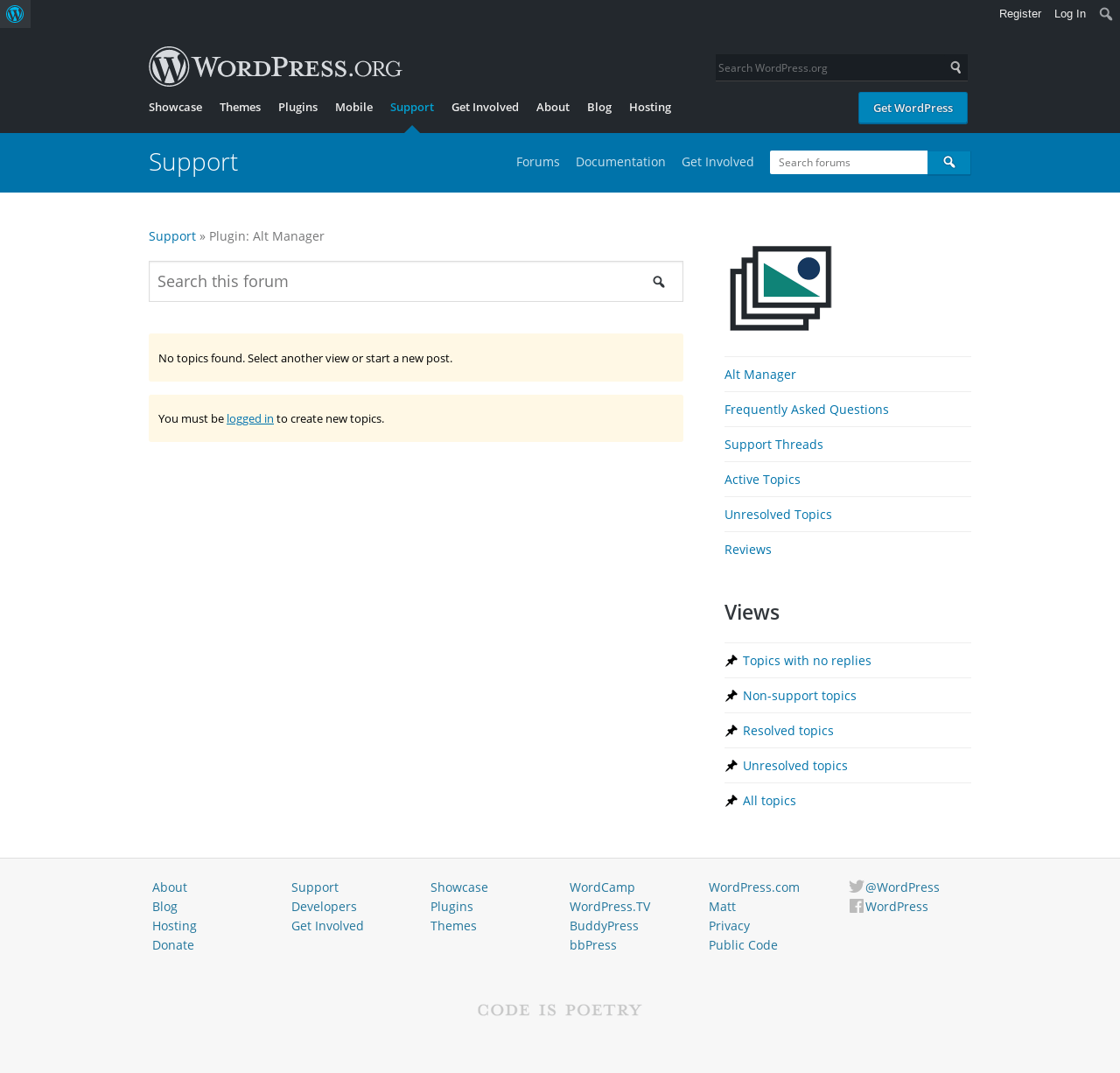Open the footer Privacy link
The image size is (1120, 1073).
[x=729, y=926]
